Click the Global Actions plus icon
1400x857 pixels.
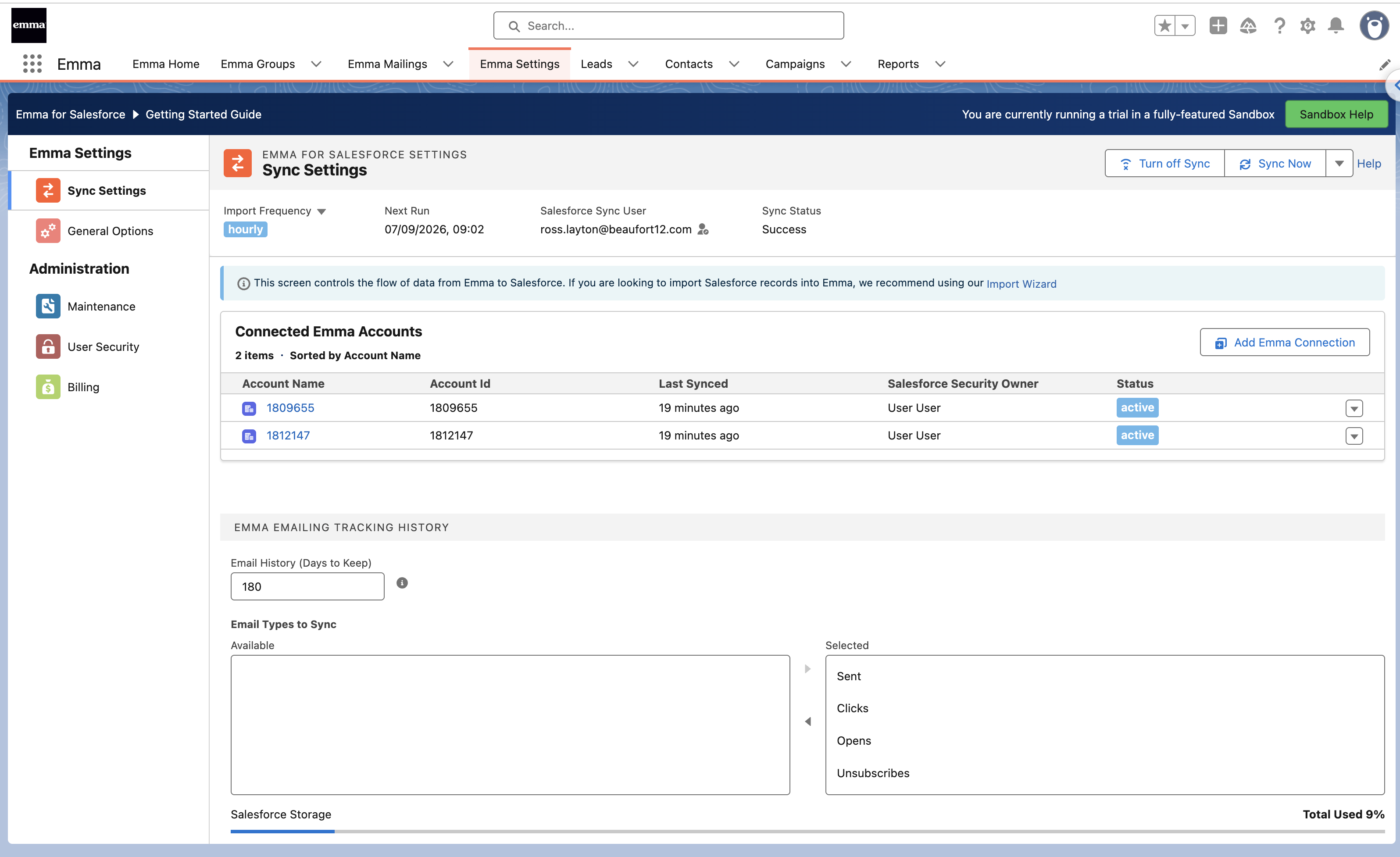coord(1218,25)
